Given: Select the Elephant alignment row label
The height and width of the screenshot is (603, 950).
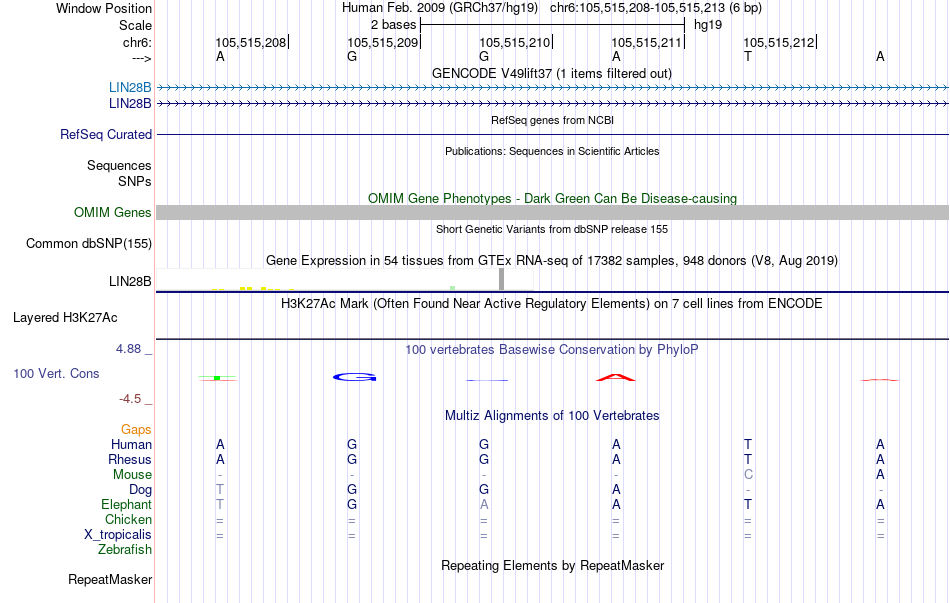Looking at the screenshot, I should [x=126, y=505].
